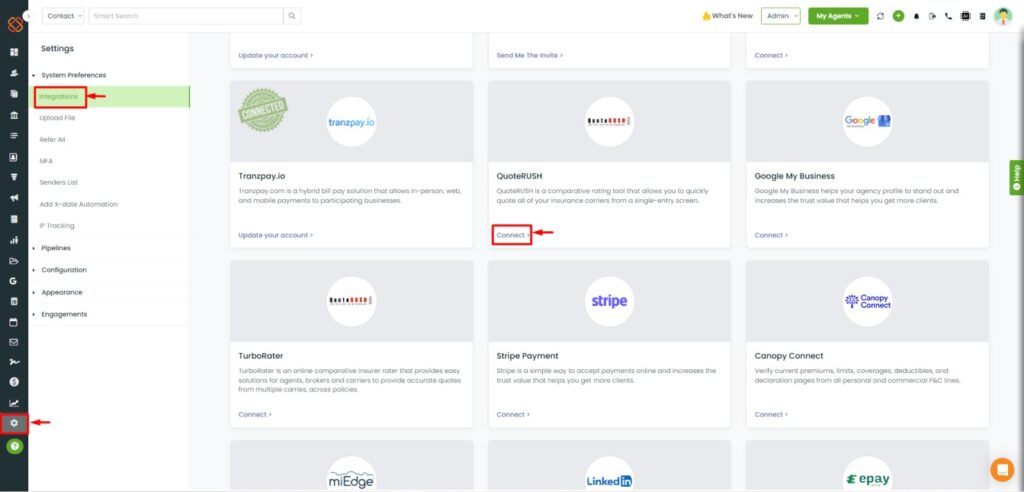Screen dimensions: 1024x492
Task: Open the calendar icon in sidebar
Action: coord(14,322)
